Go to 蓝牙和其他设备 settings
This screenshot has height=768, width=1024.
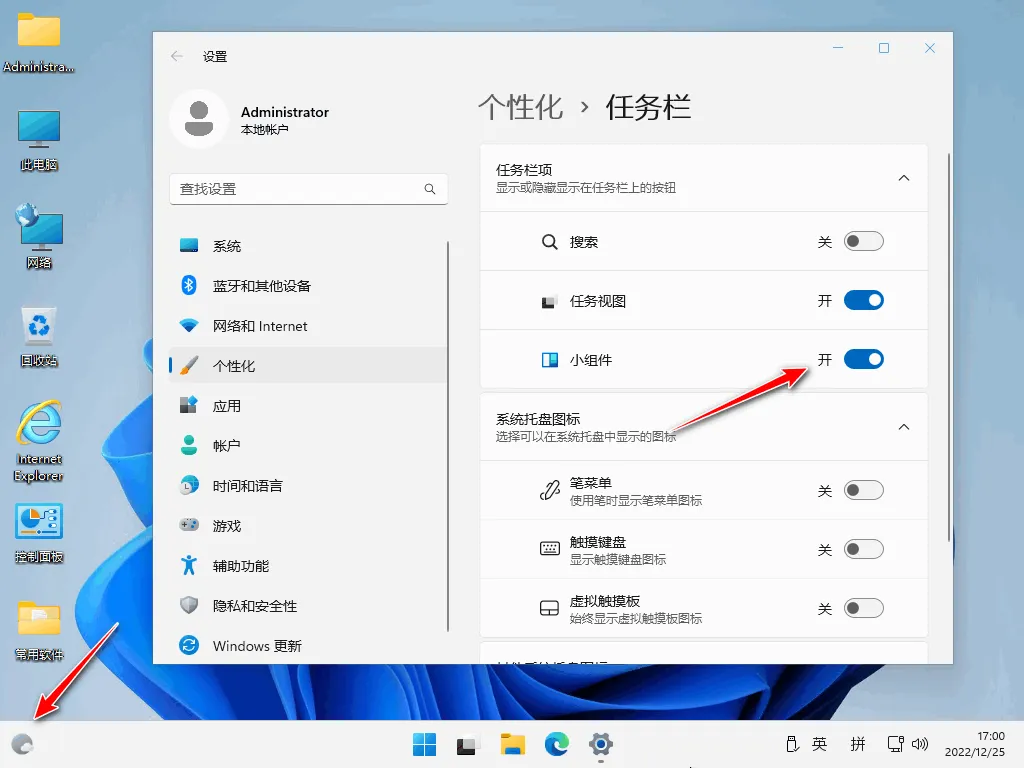pyautogui.click(x=261, y=286)
